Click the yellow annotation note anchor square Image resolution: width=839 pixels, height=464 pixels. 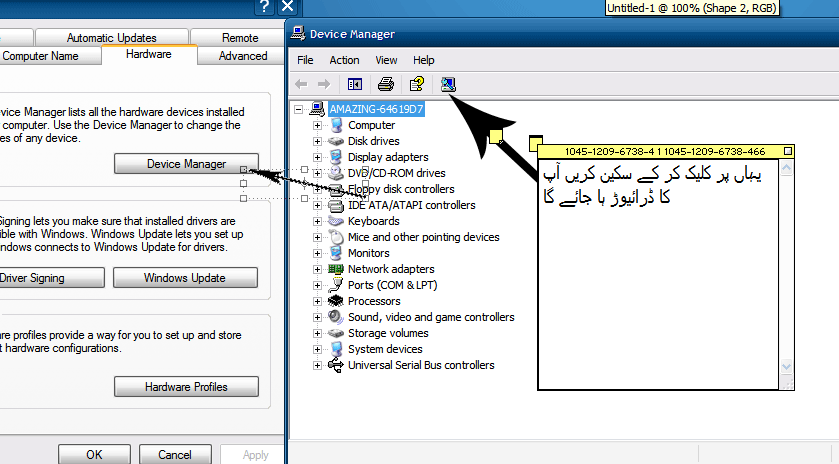[495, 136]
